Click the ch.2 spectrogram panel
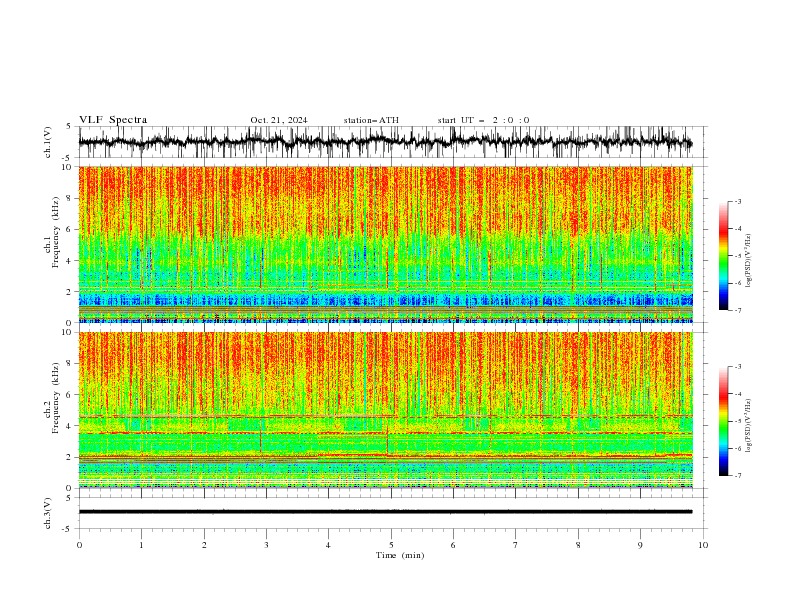The width and height of the screenshot is (792, 612). point(386,410)
